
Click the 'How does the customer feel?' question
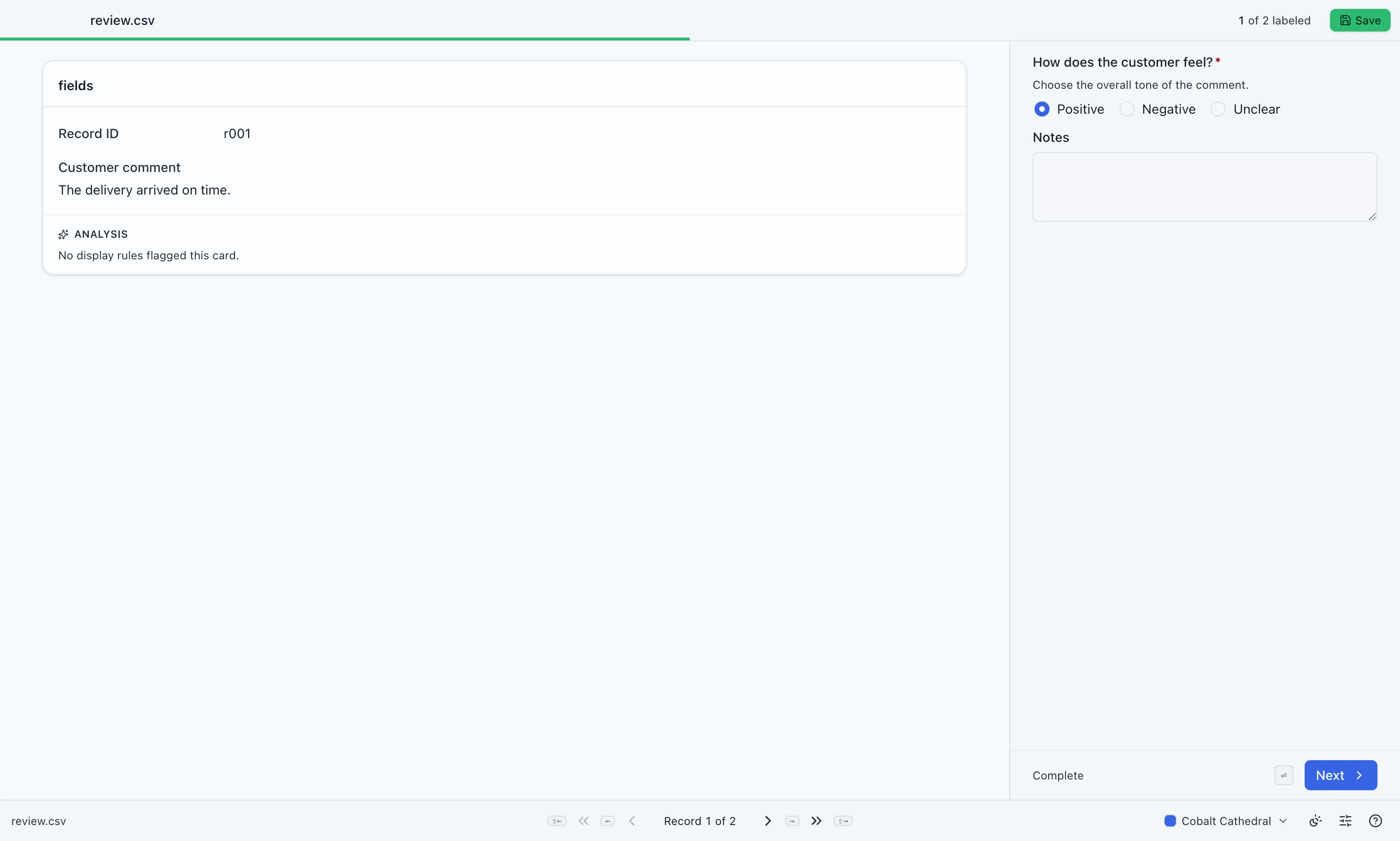(1122, 62)
